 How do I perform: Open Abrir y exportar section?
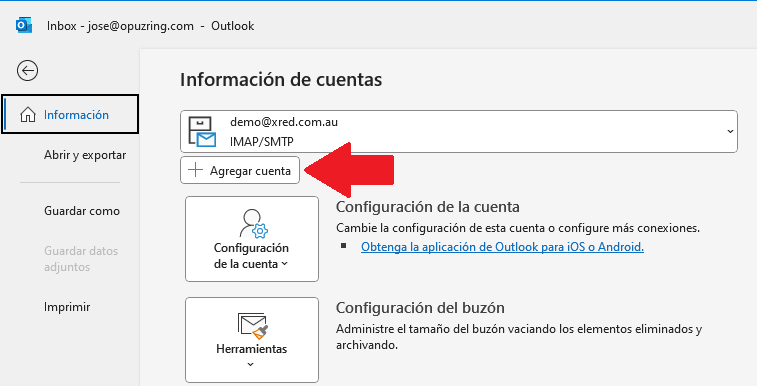[85, 155]
